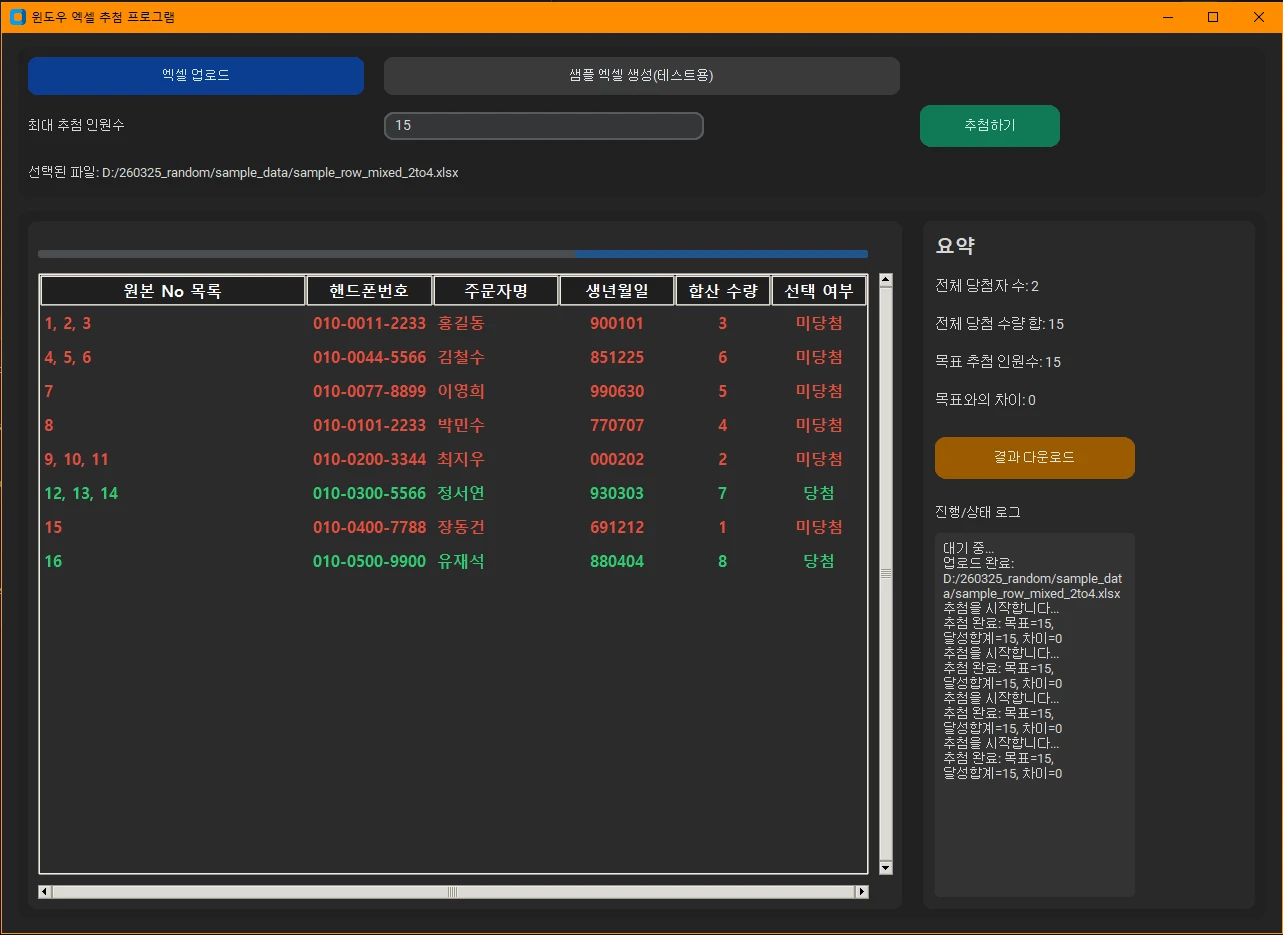Viewport: 1283px width, 935px height.
Task: Click the 생년월일 column header
Action: click(617, 291)
